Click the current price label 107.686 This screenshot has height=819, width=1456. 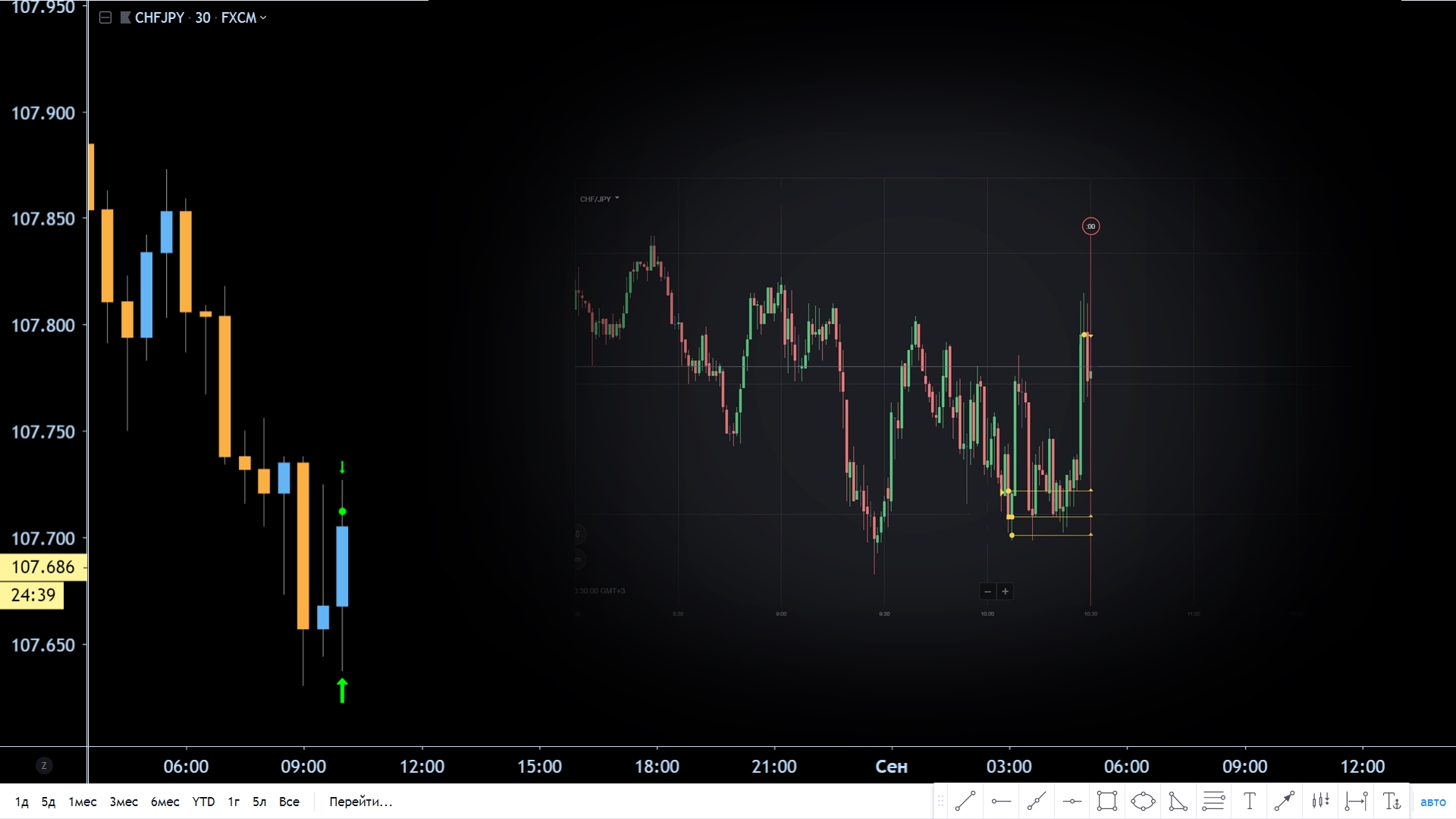coord(43,566)
